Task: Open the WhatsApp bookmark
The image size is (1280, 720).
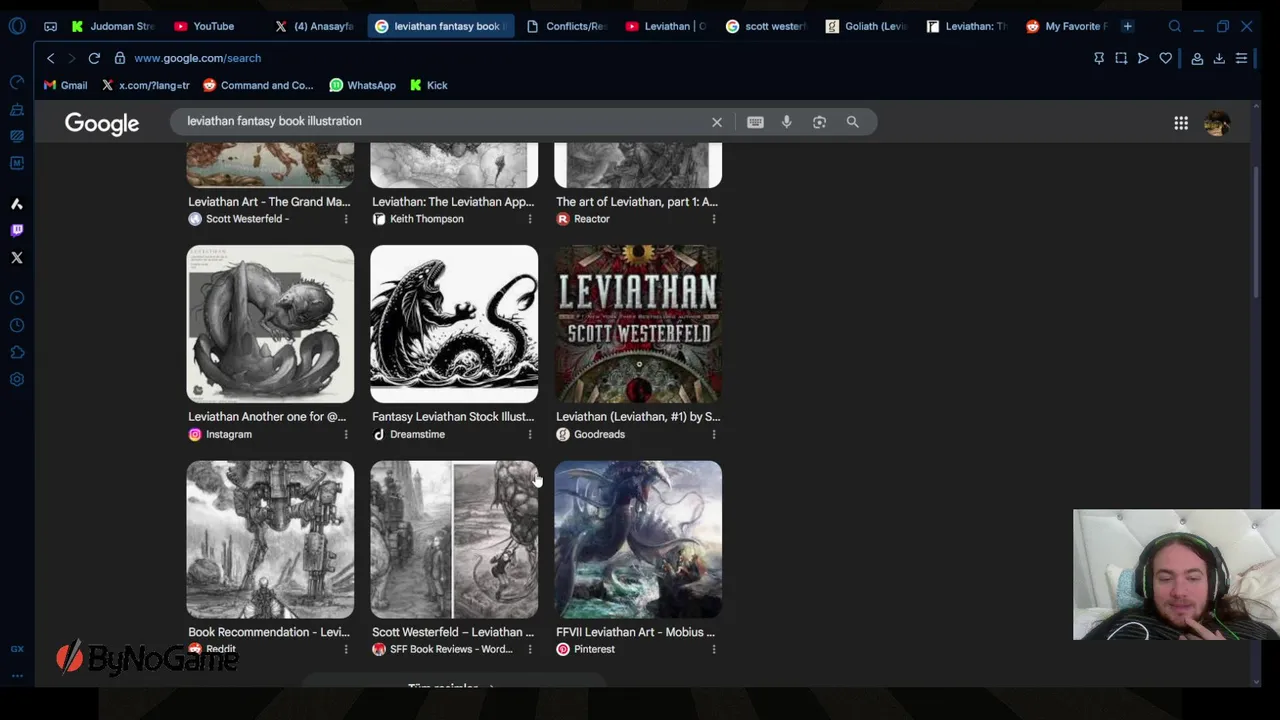Action: [362, 85]
